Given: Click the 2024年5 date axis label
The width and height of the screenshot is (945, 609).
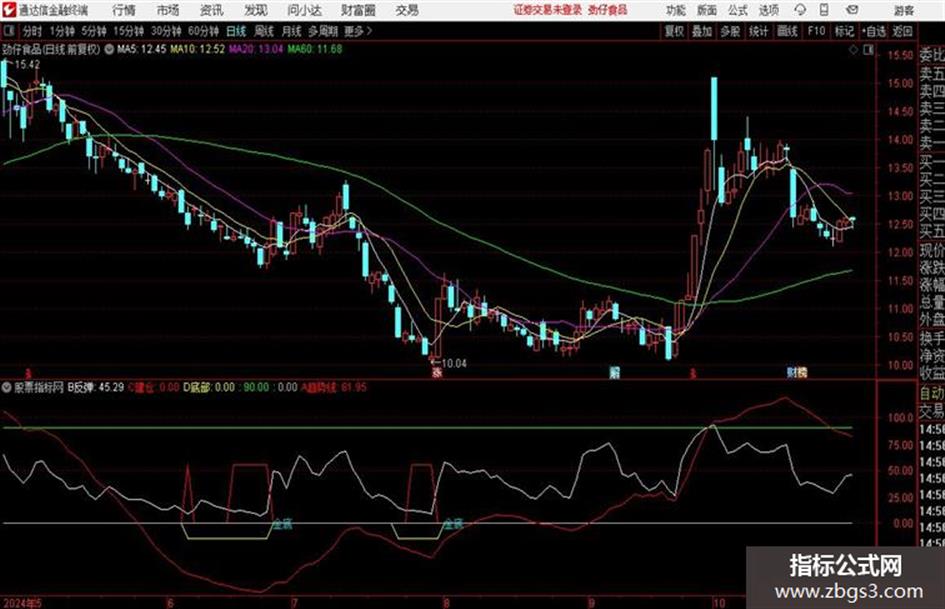Looking at the screenshot, I should click(22, 603).
